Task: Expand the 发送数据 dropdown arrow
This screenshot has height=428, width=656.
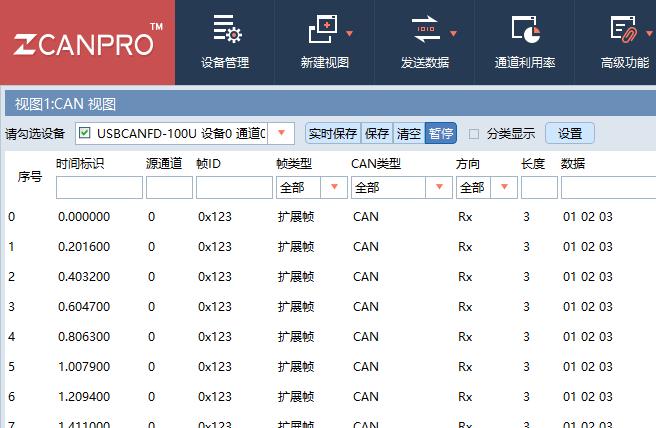Action: [453, 33]
